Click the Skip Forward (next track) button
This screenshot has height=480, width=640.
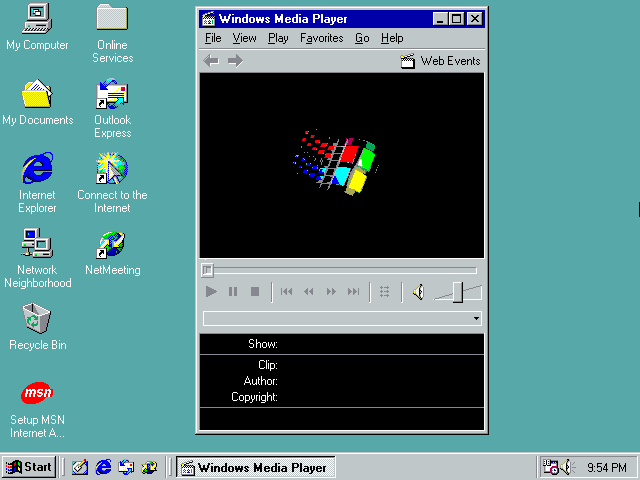tap(353, 291)
